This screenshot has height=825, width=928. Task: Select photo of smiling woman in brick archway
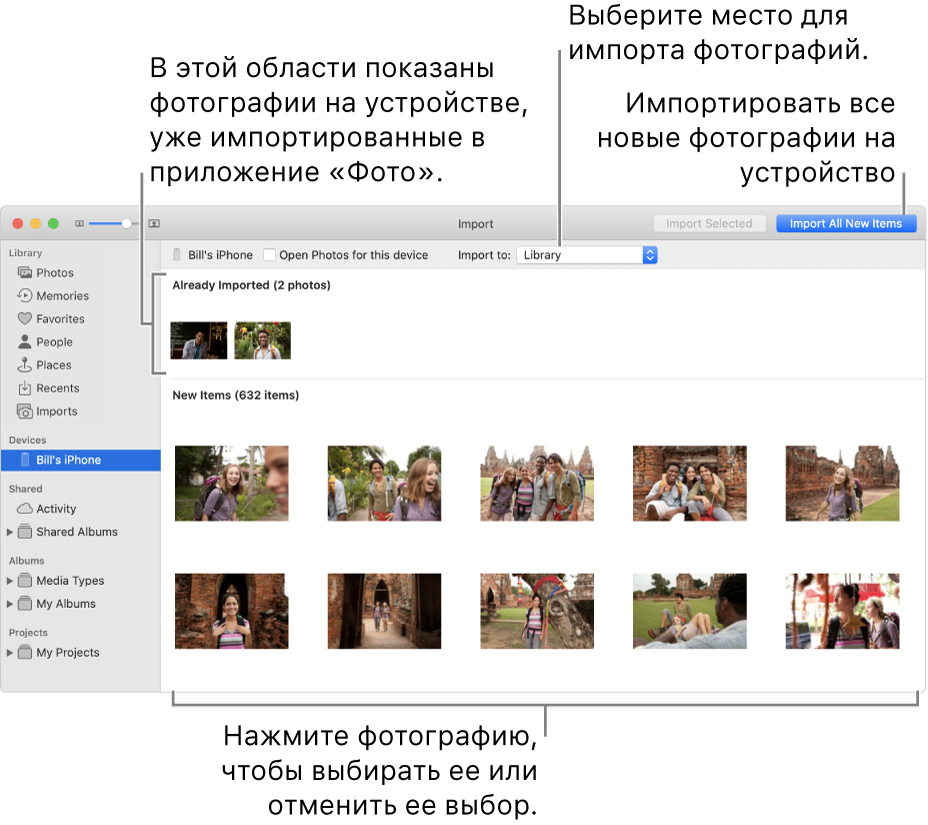click(231, 611)
